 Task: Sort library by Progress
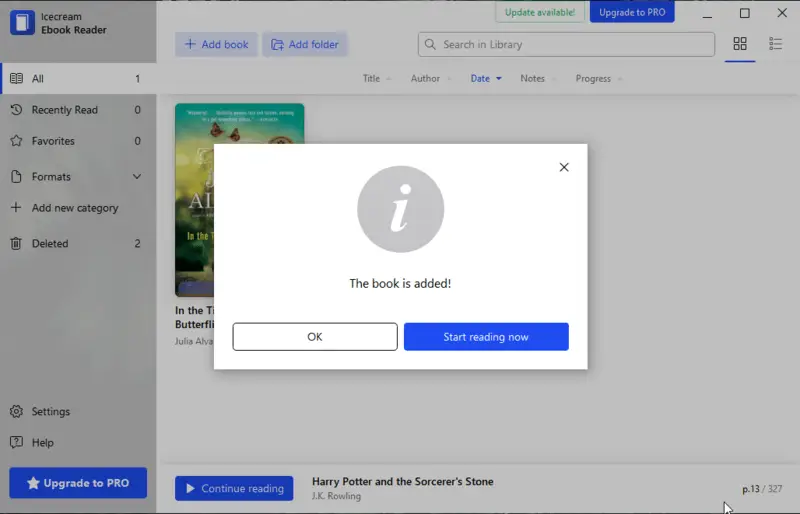point(598,78)
